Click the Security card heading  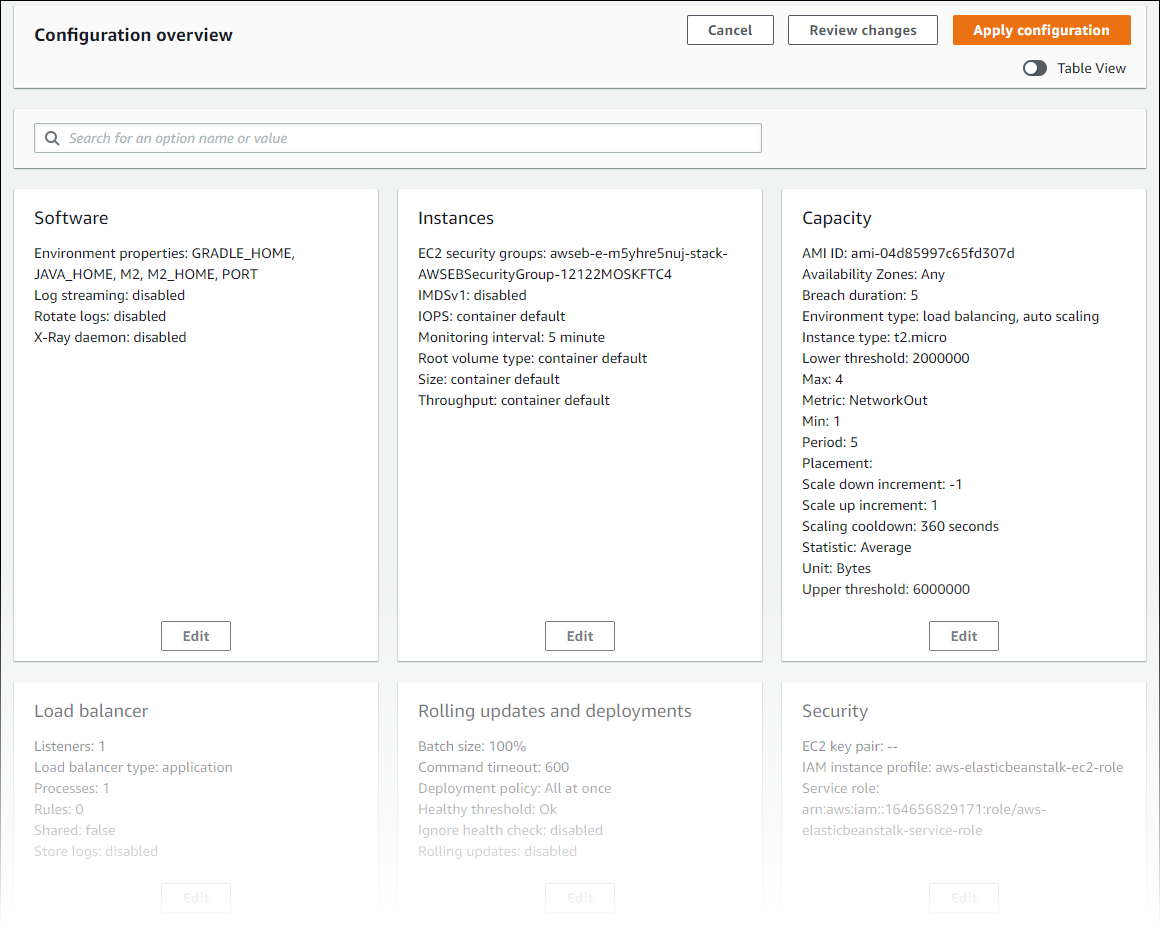tap(835, 711)
